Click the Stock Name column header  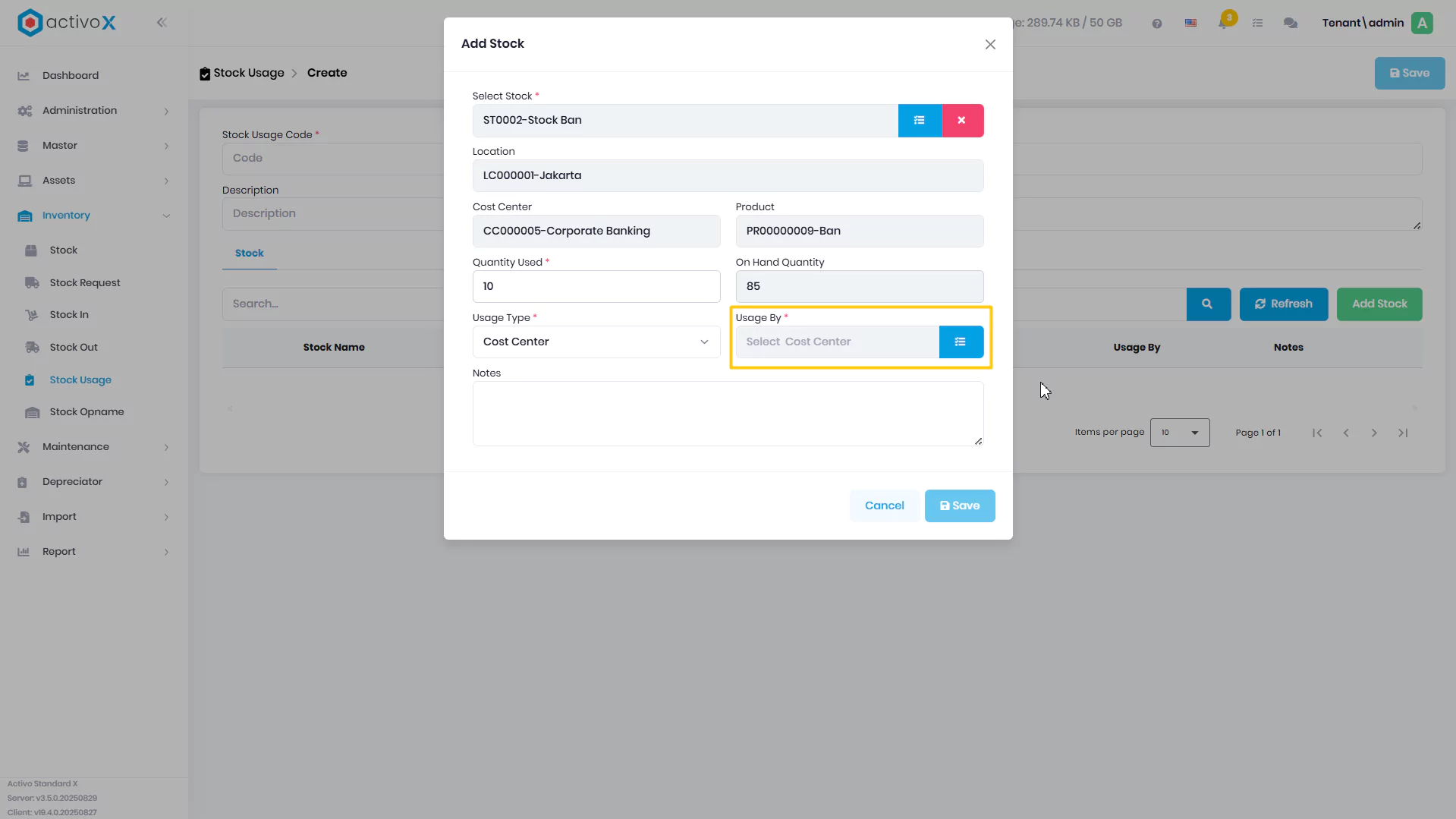pyautogui.click(x=334, y=348)
